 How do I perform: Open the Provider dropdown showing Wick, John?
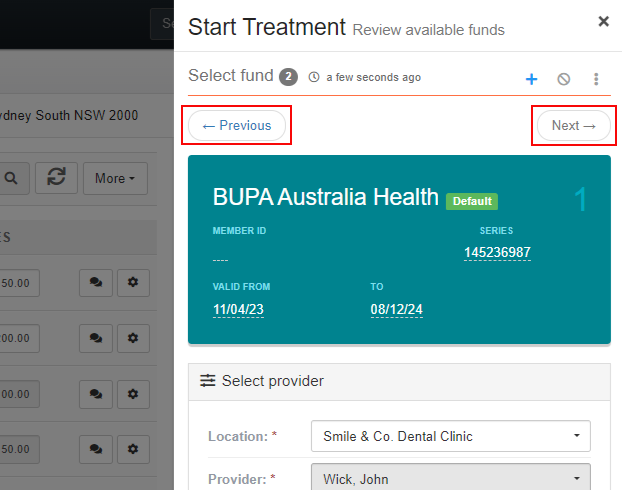click(x=451, y=478)
